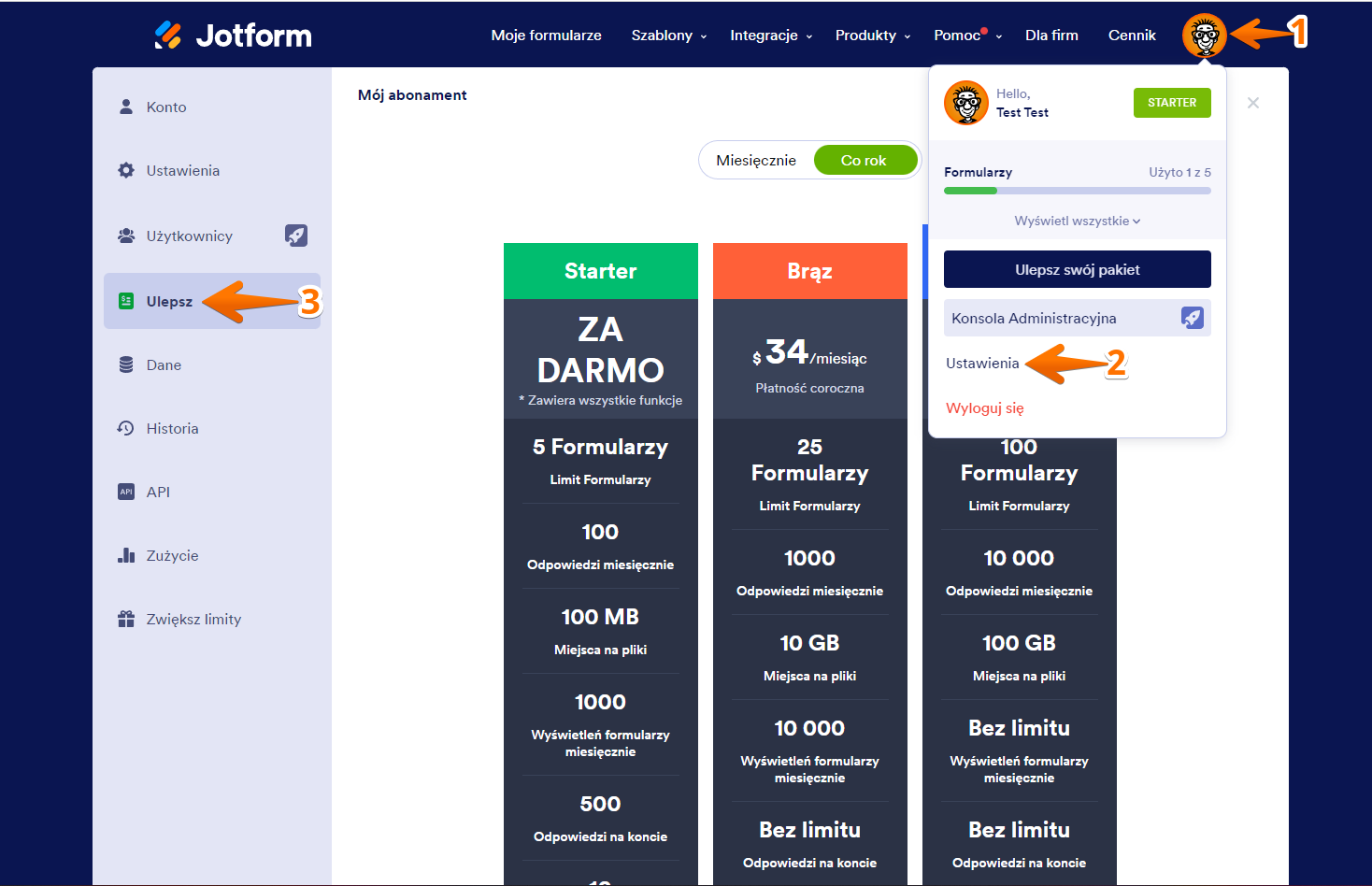Image resolution: width=1372 pixels, height=886 pixels.
Task: Click the Zużycie bar chart icon
Action: [x=126, y=555]
